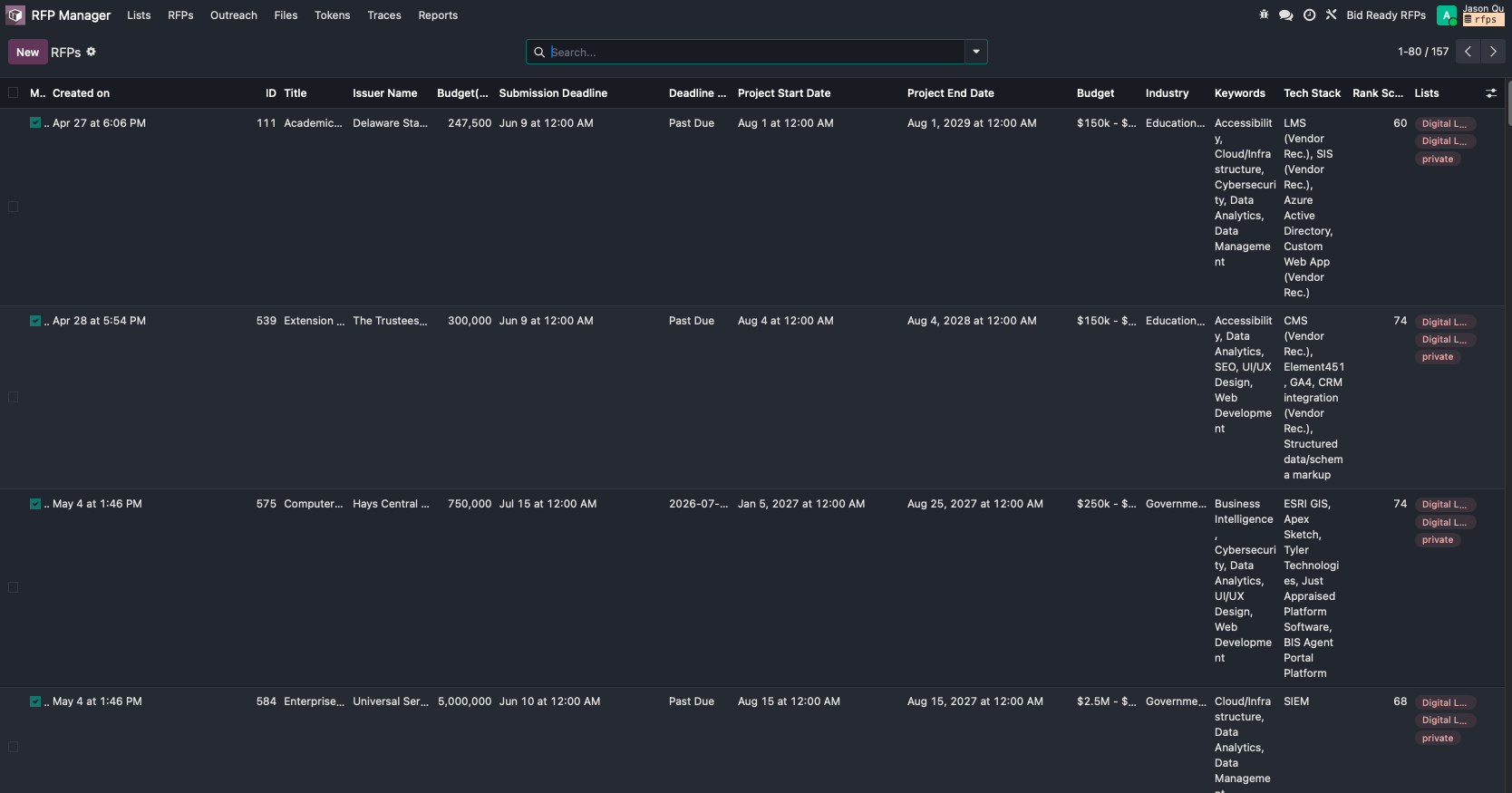Open the Lists menu in top navbar
The image size is (1512, 793).
pyautogui.click(x=139, y=15)
